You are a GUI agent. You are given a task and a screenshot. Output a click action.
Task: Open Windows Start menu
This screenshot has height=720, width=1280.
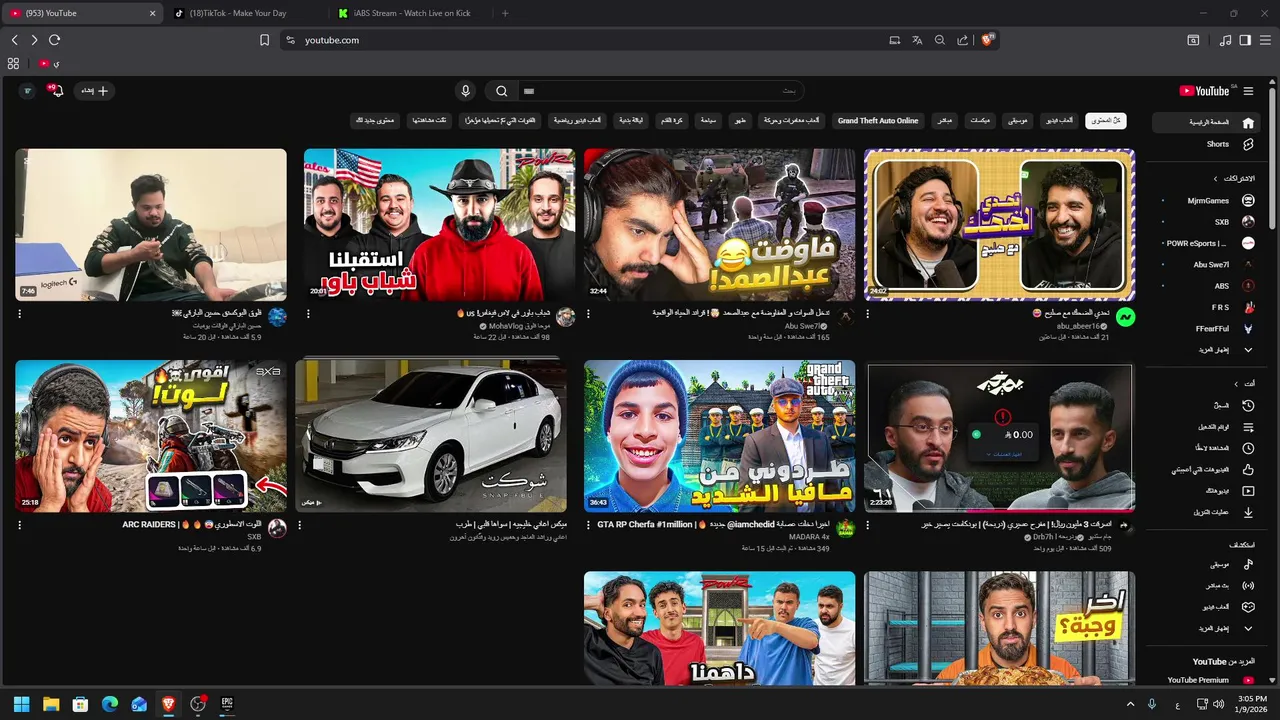tap(21, 704)
